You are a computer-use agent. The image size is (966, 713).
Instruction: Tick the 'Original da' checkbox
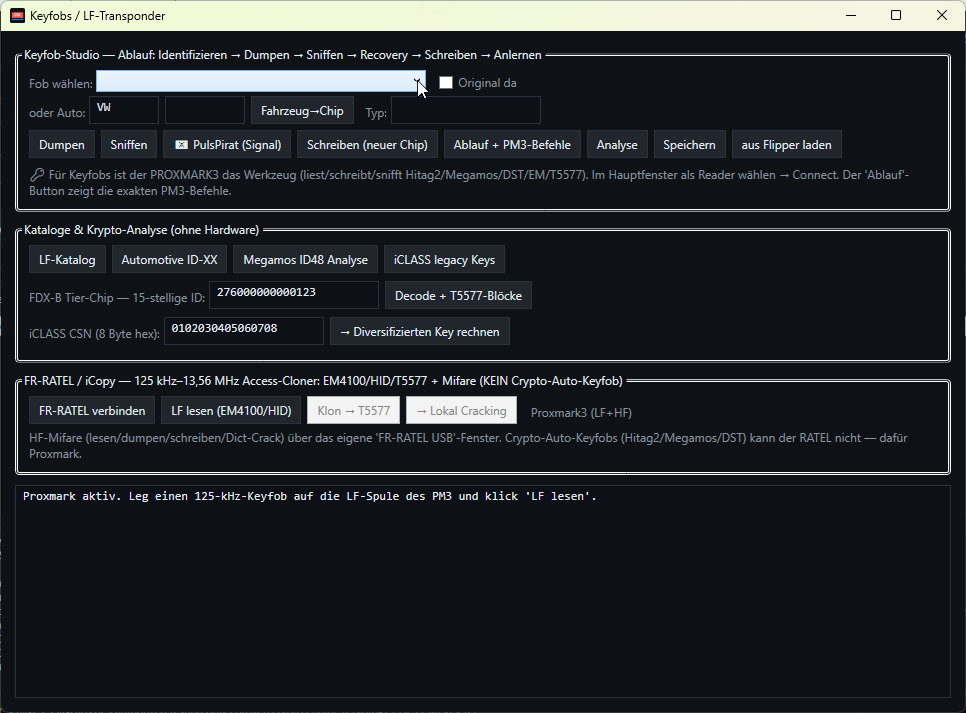(x=446, y=83)
